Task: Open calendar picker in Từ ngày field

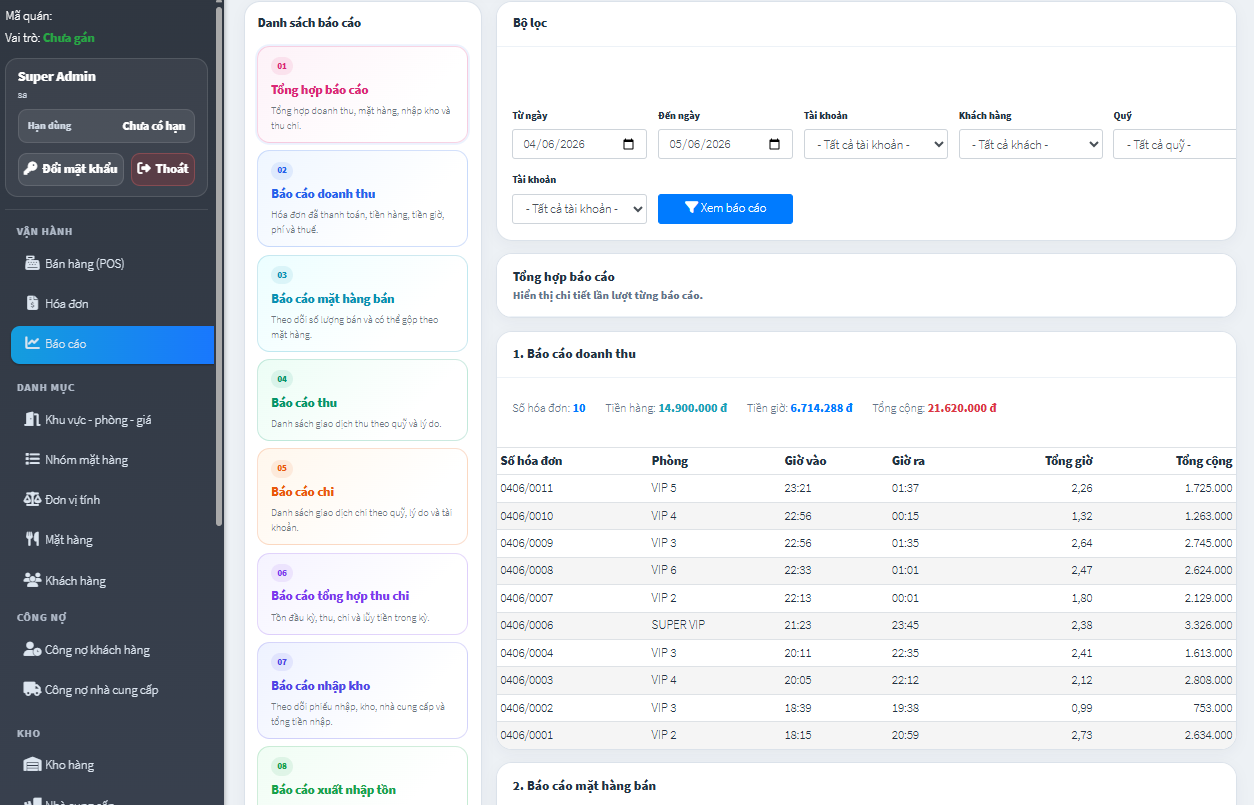Action: (628, 144)
